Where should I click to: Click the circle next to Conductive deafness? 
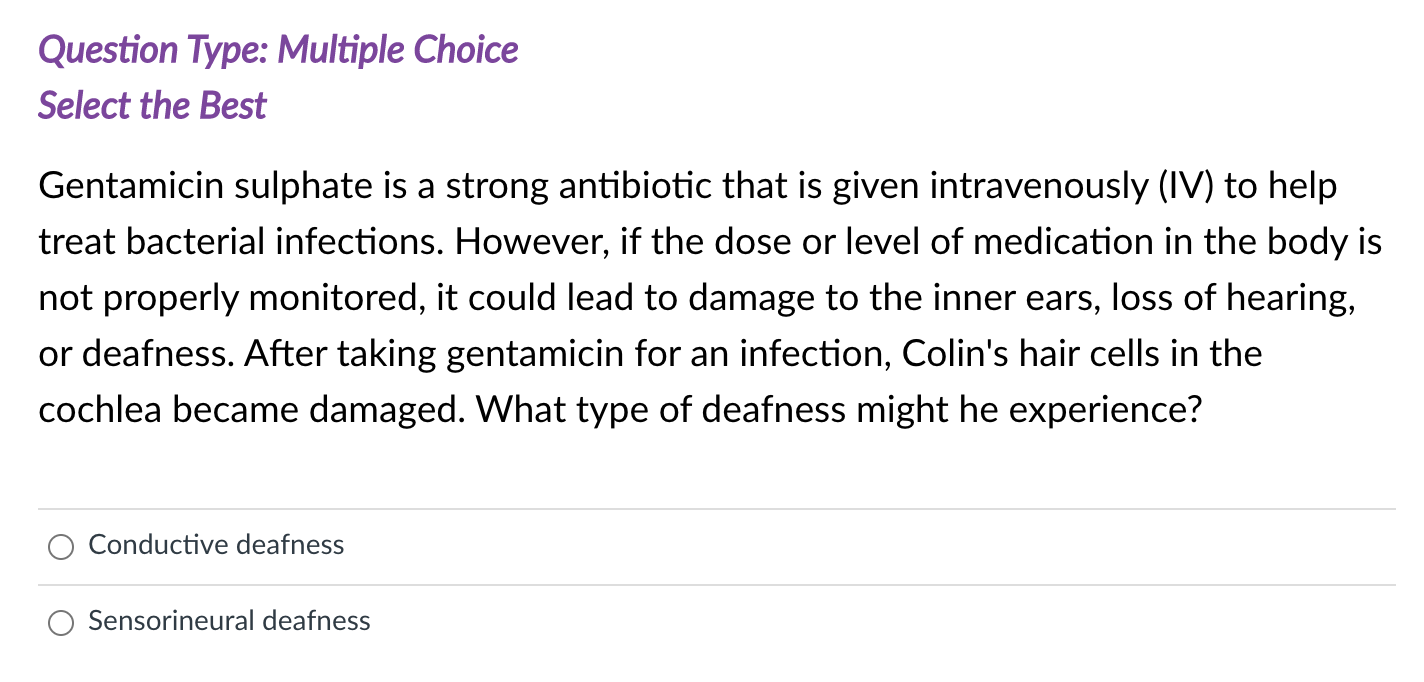(60, 546)
